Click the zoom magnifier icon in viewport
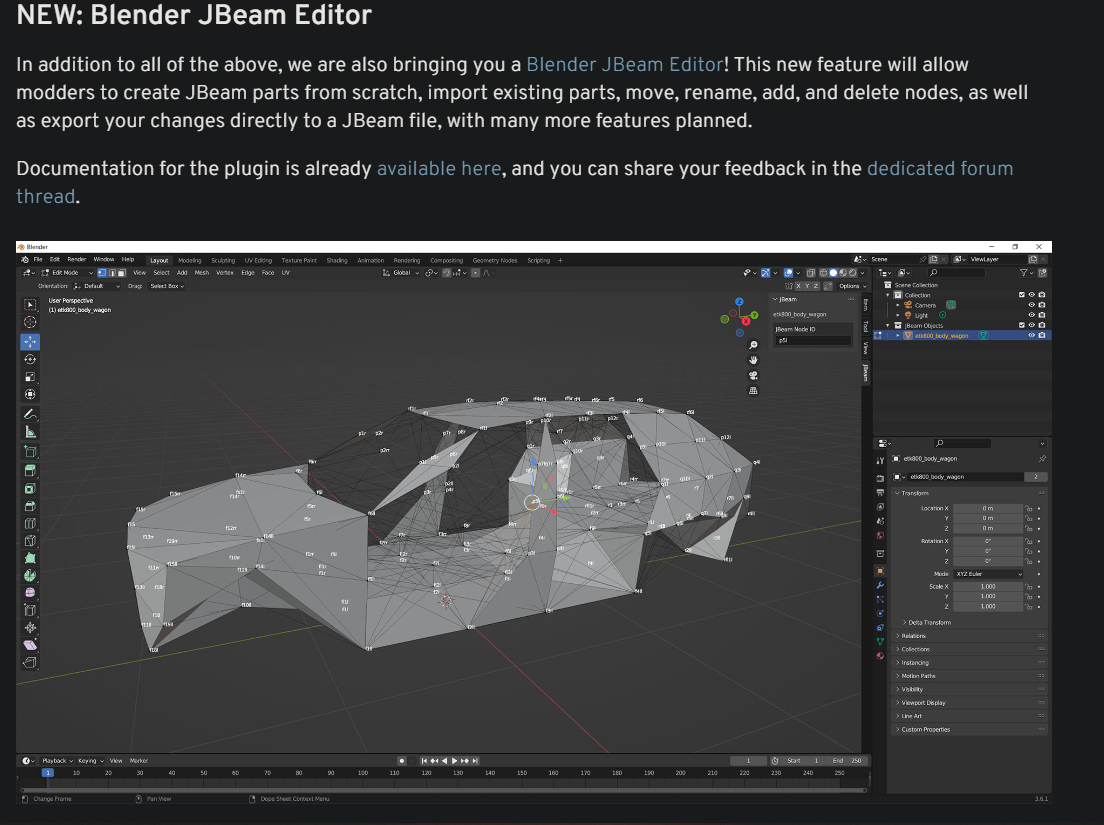Screen dimensions: 1104x825 click(x=753, y=345)
